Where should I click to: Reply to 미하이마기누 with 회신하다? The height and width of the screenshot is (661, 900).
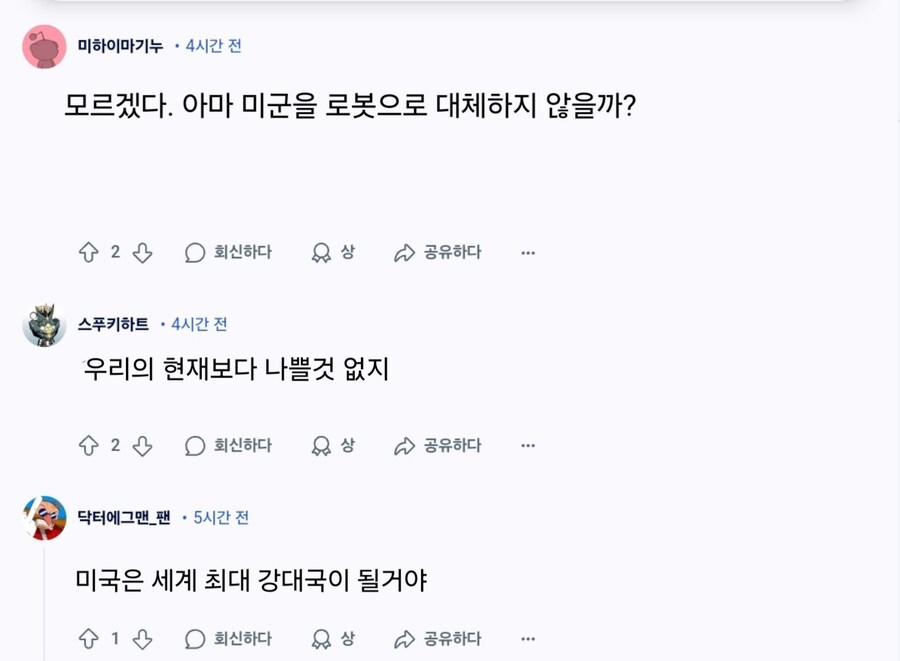(230, 252)
